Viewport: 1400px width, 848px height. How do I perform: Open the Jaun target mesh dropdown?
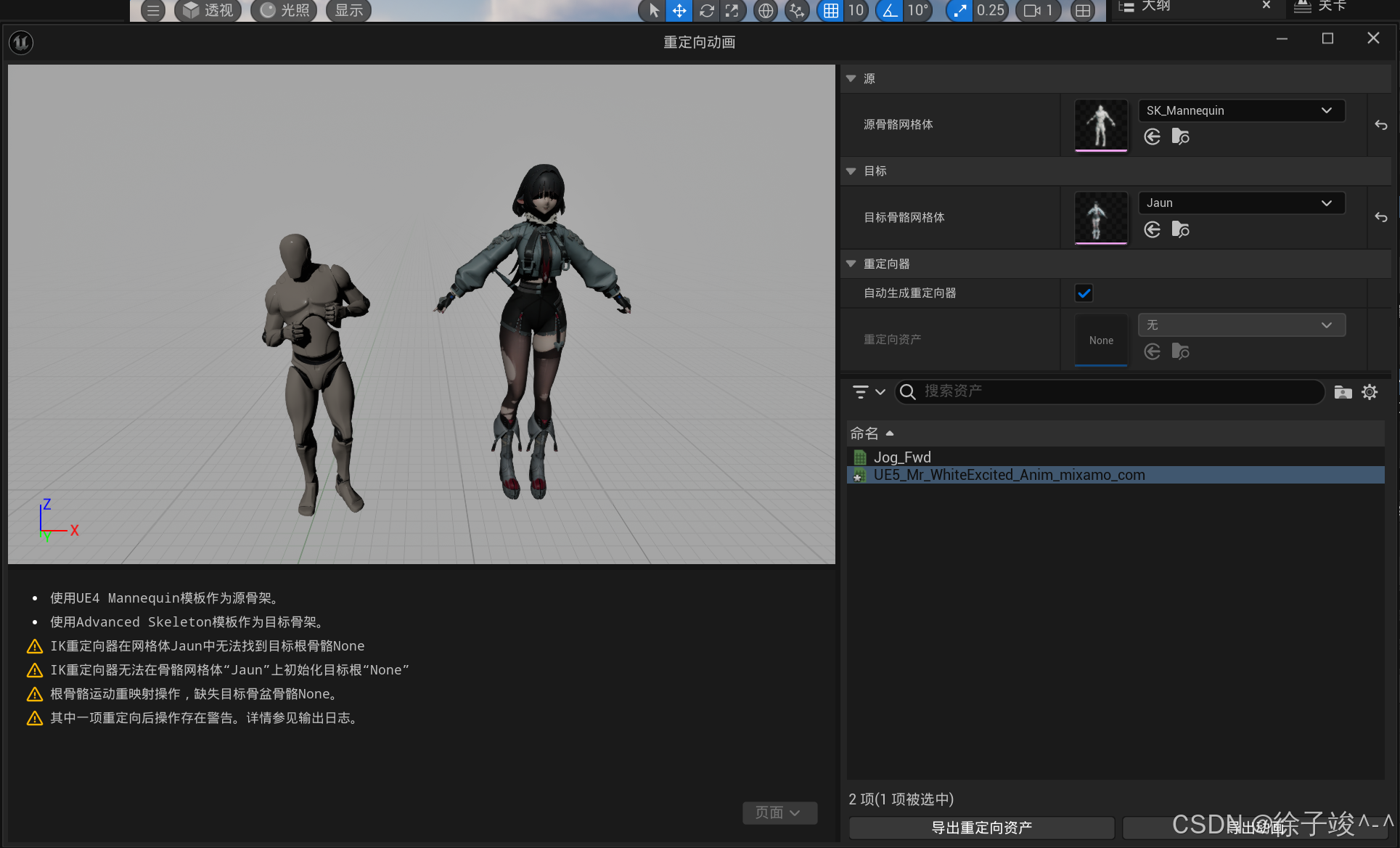(x=1240, y=203)
